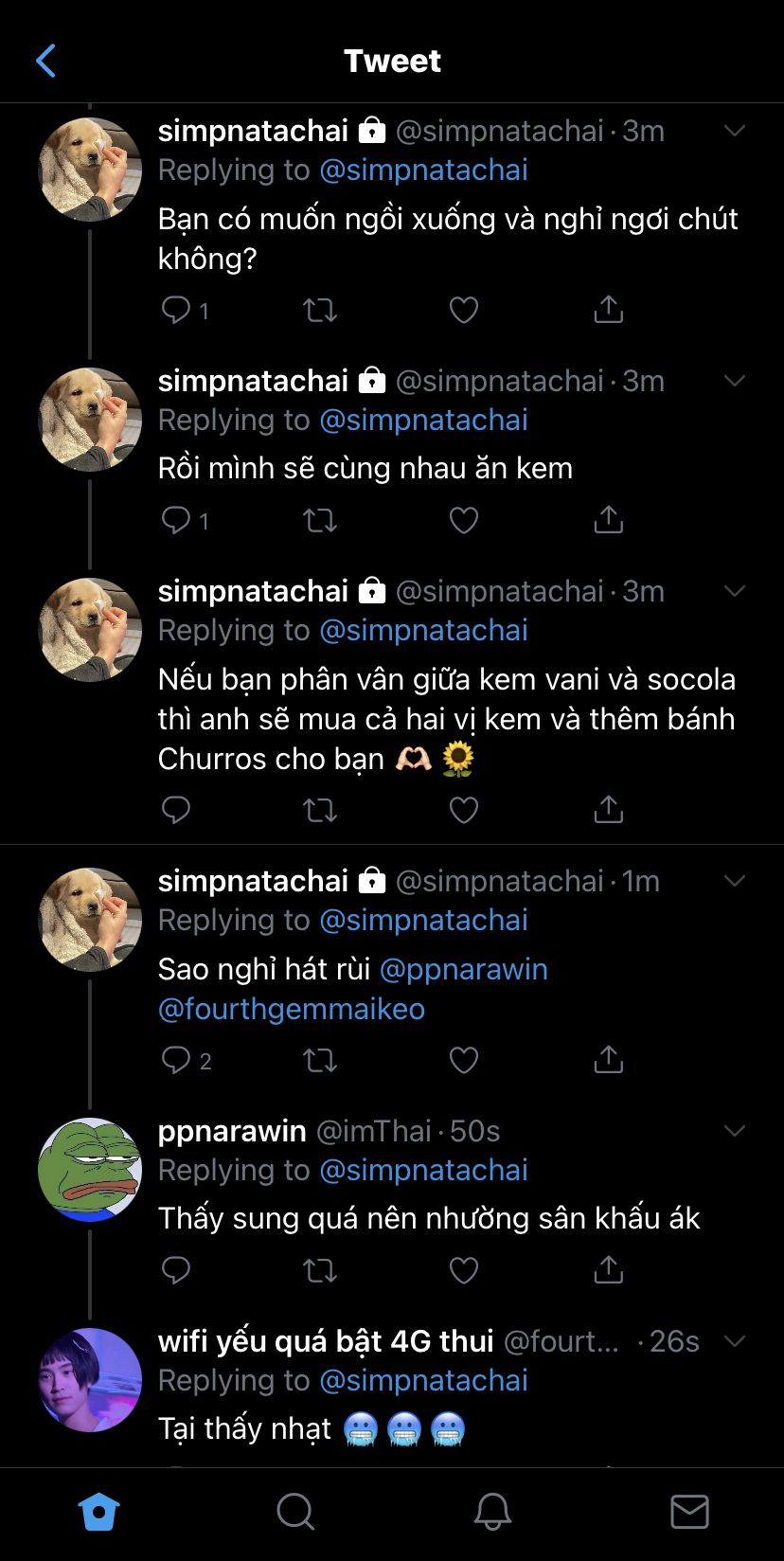Share ppnarawin's "Thấy sung quá" reply

[608, 1270]
